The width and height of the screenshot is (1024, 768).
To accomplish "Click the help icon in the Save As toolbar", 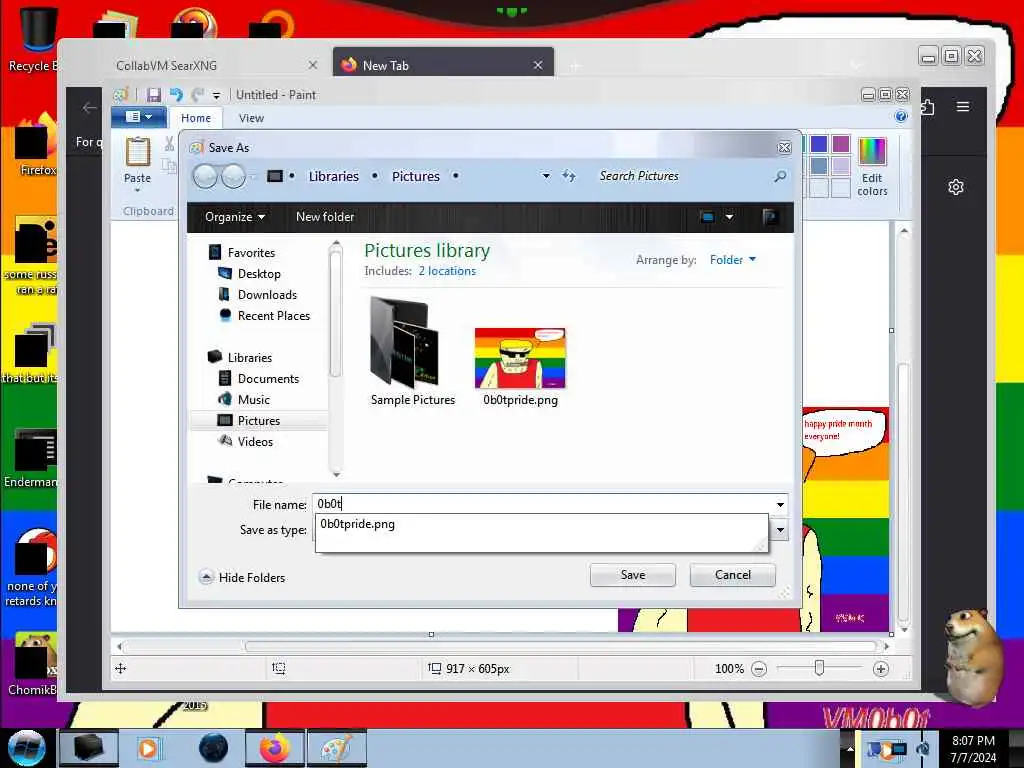I will [x=770, y=217].
